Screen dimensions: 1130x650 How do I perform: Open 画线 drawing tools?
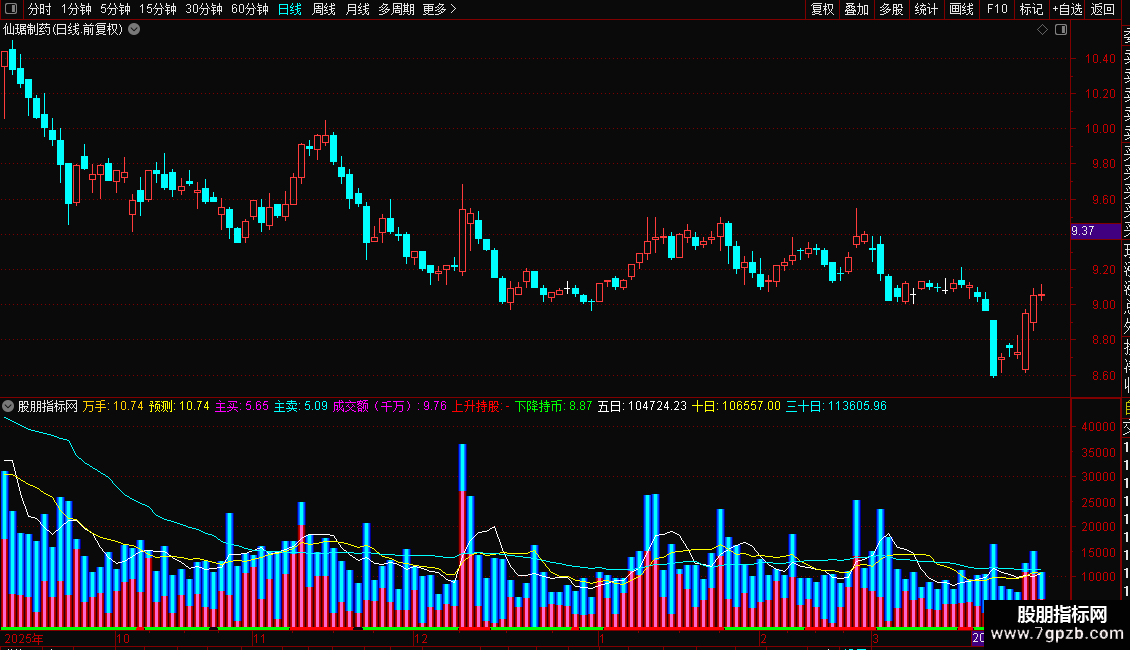coord(961,9)
